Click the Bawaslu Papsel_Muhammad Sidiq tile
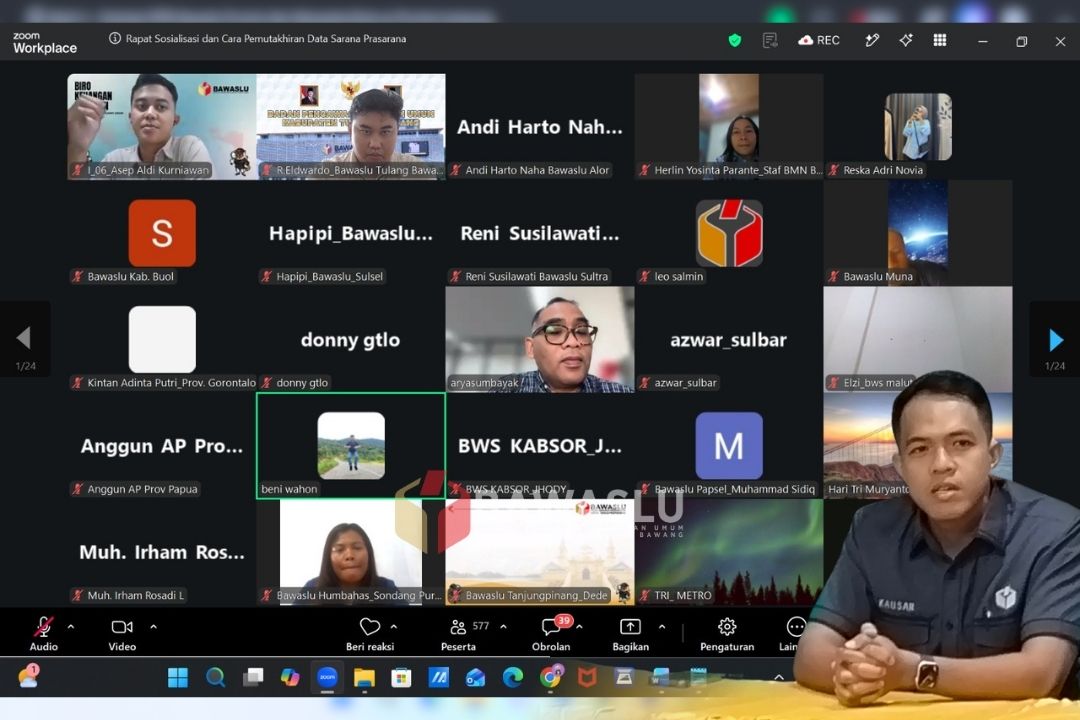This screenshot has width=1080, height=720. tap(729, 446)
